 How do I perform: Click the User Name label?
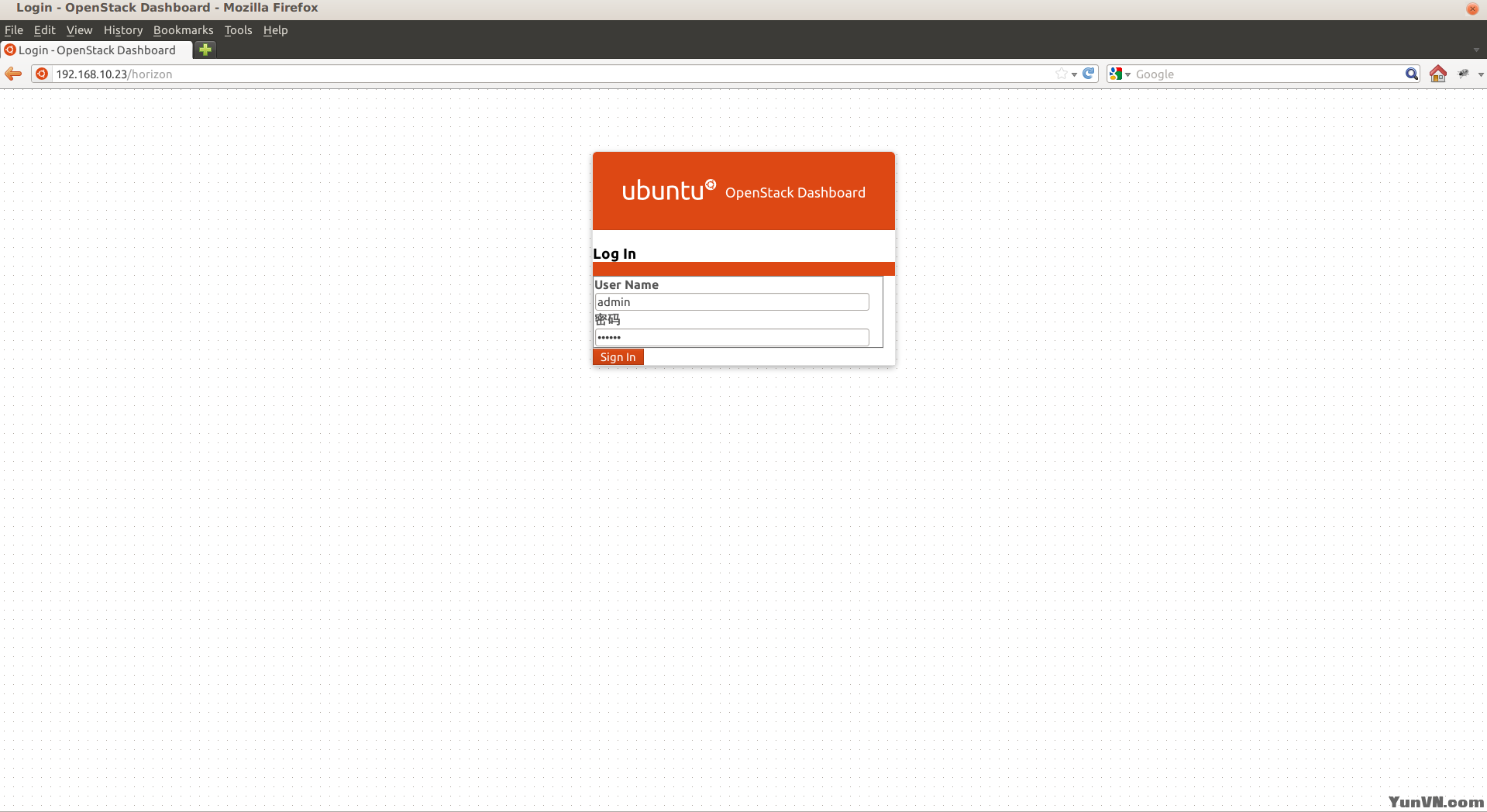click(626, 285)
